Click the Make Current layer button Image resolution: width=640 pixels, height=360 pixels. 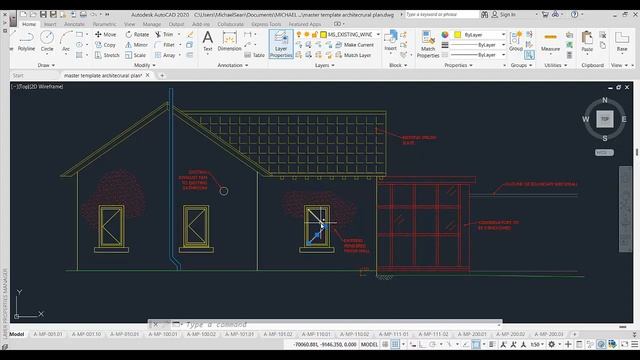tap(355, 45)
